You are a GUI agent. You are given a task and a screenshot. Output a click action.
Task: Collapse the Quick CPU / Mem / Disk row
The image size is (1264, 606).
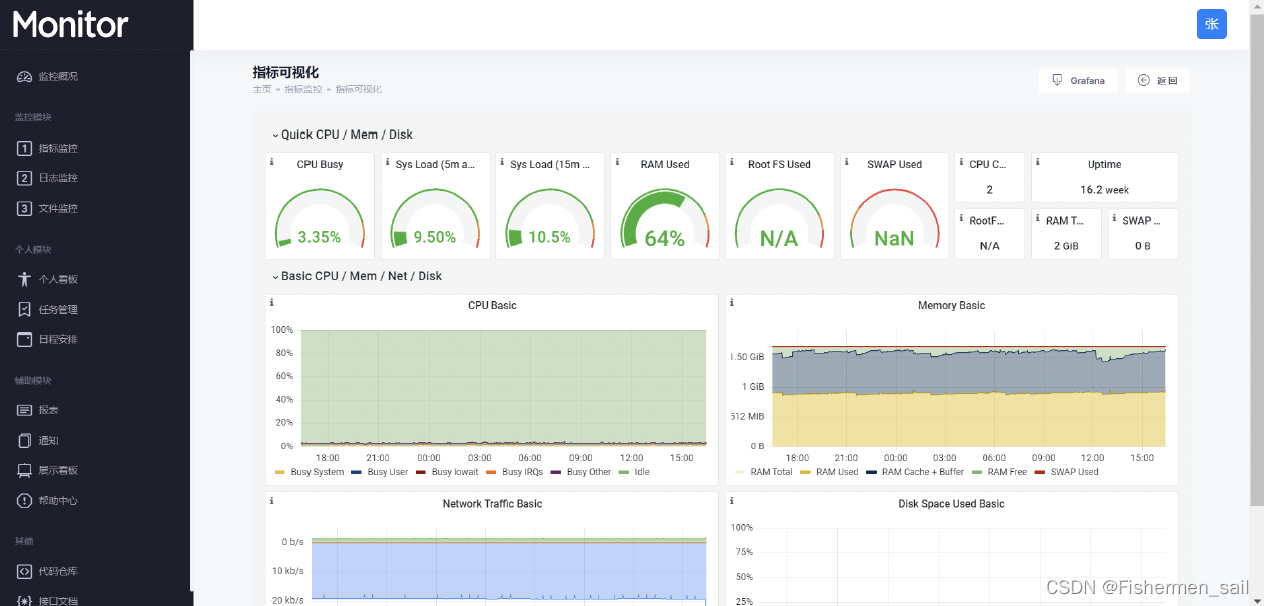342,135
